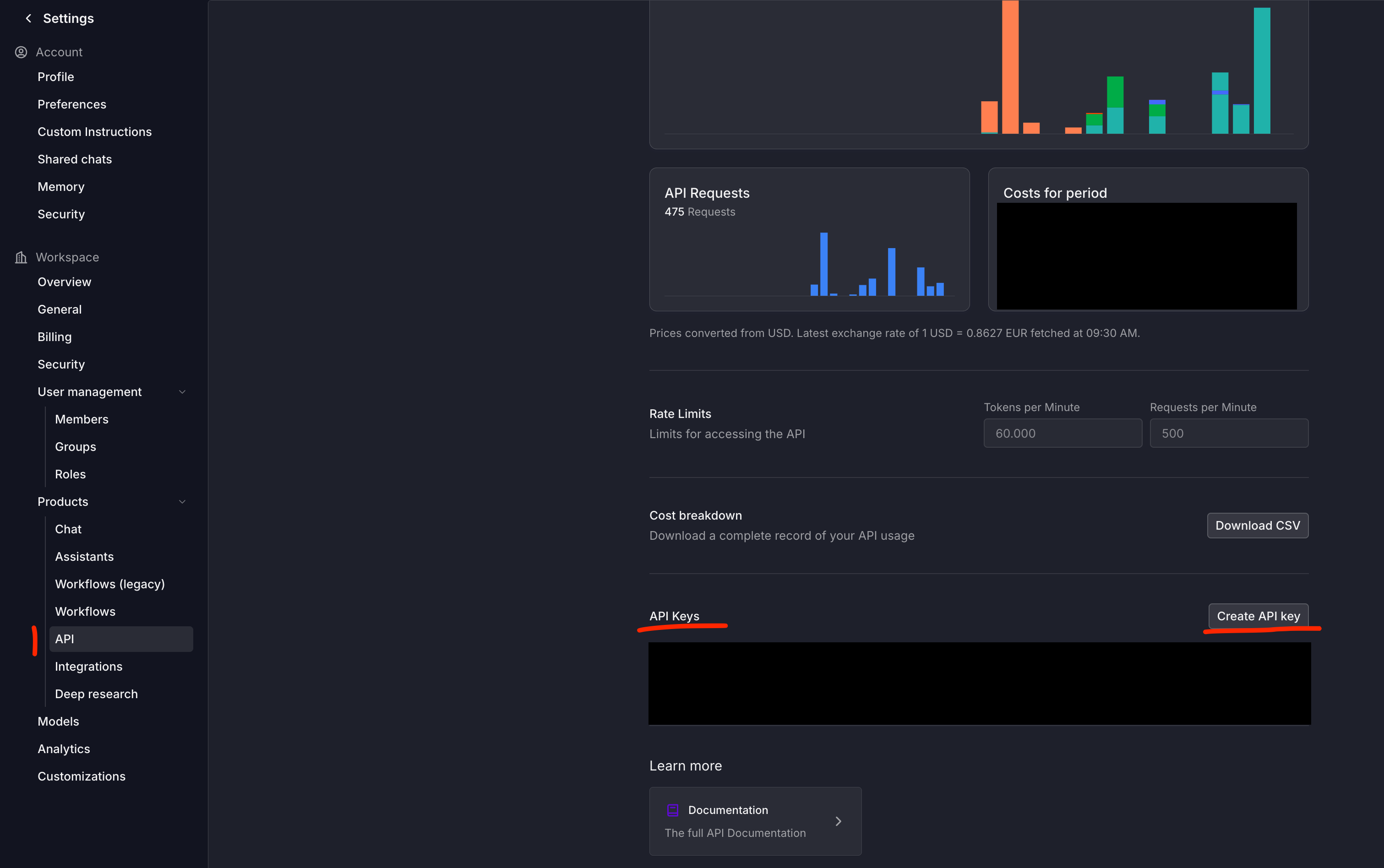Click the Account person icon
The width and height of the screenshot is (1384, 868).
pyautogui.click(x=21, y=52)
